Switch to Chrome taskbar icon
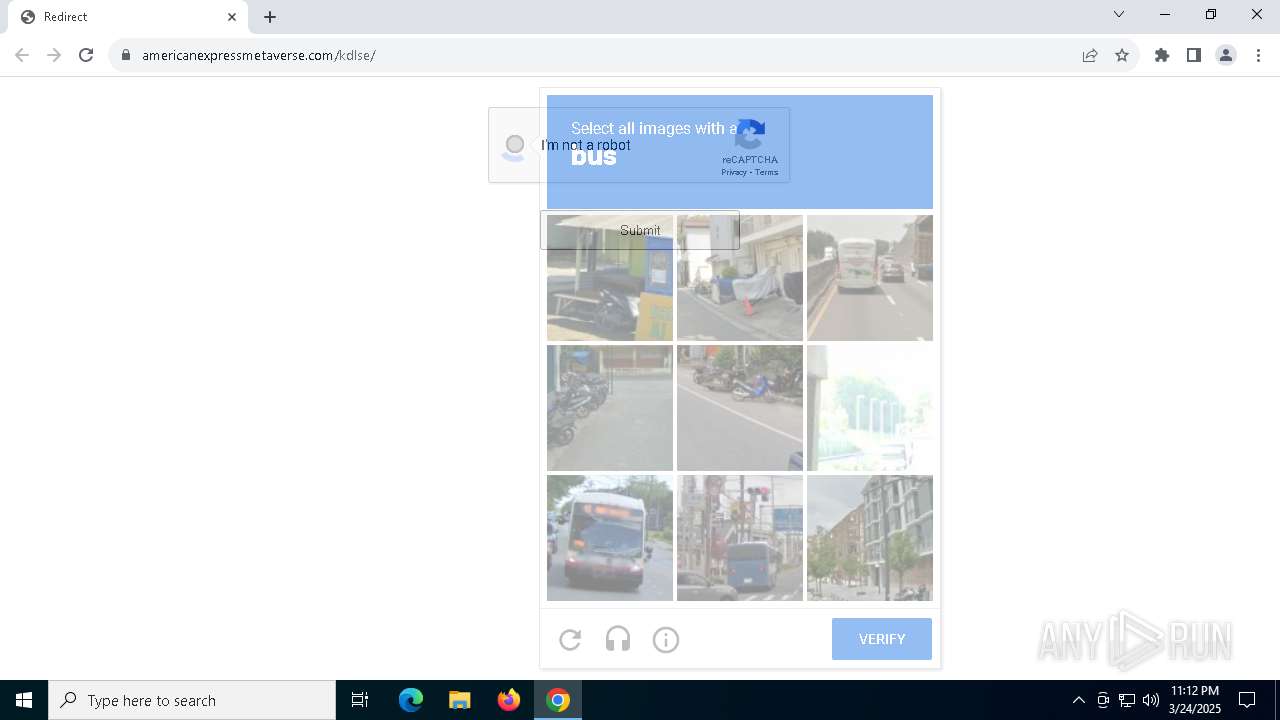 click(558, 700)
